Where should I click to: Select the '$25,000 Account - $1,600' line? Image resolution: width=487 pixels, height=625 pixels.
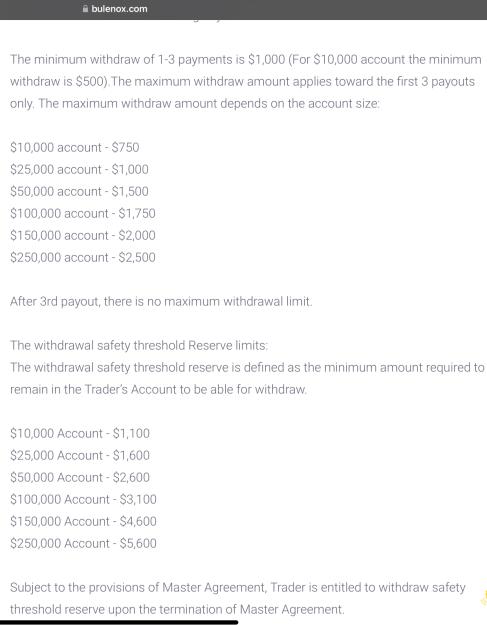click(80, 455)
